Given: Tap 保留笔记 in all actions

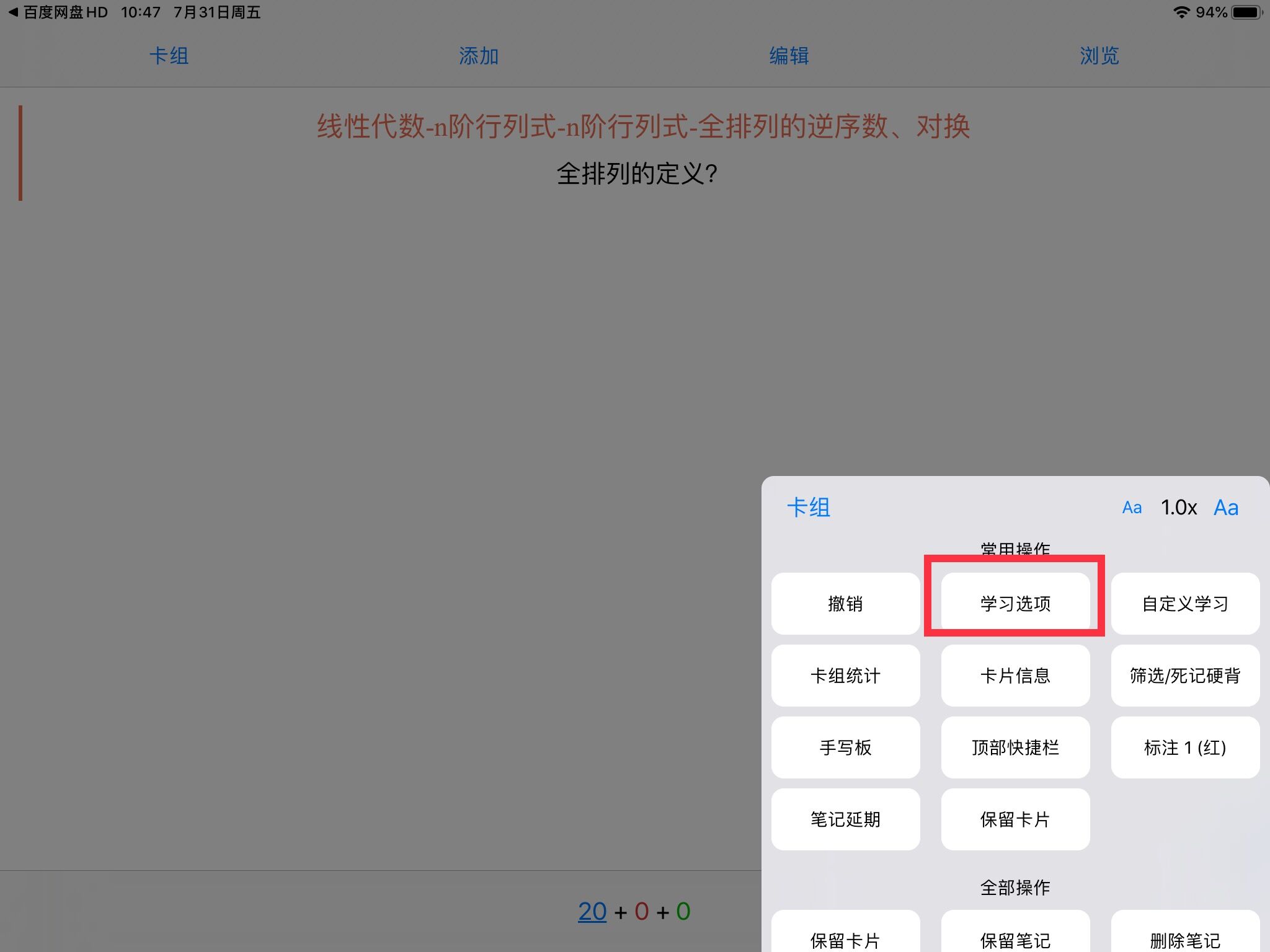Looking at the screenshot, I should click(1015, 937).
